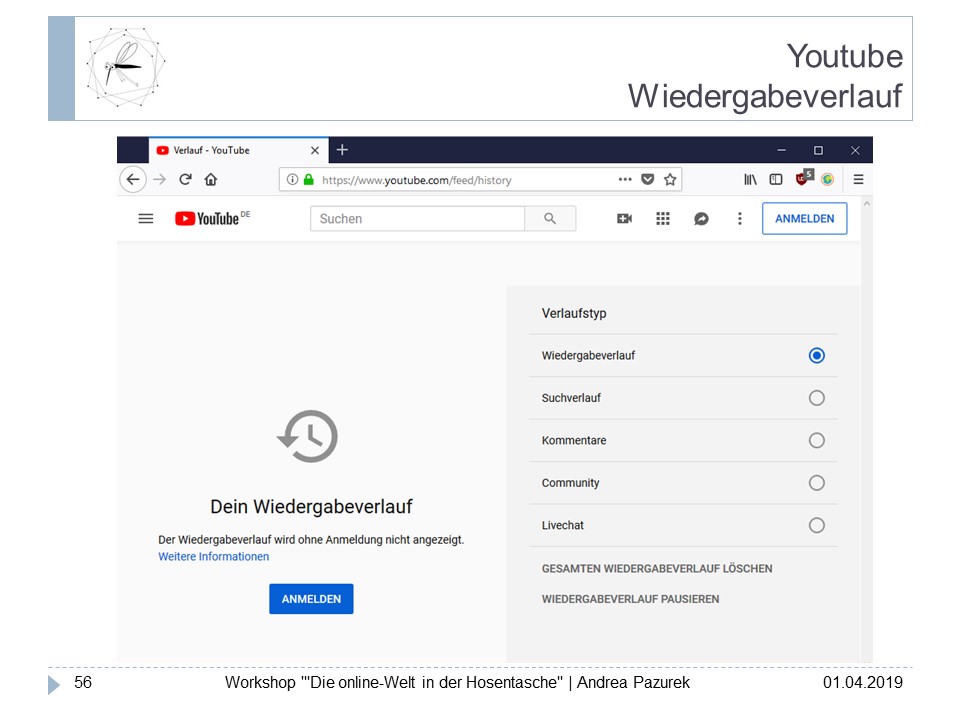Click the large history clock icon
The width and height of the screenshot is (960, 720).
pos(307,437)
